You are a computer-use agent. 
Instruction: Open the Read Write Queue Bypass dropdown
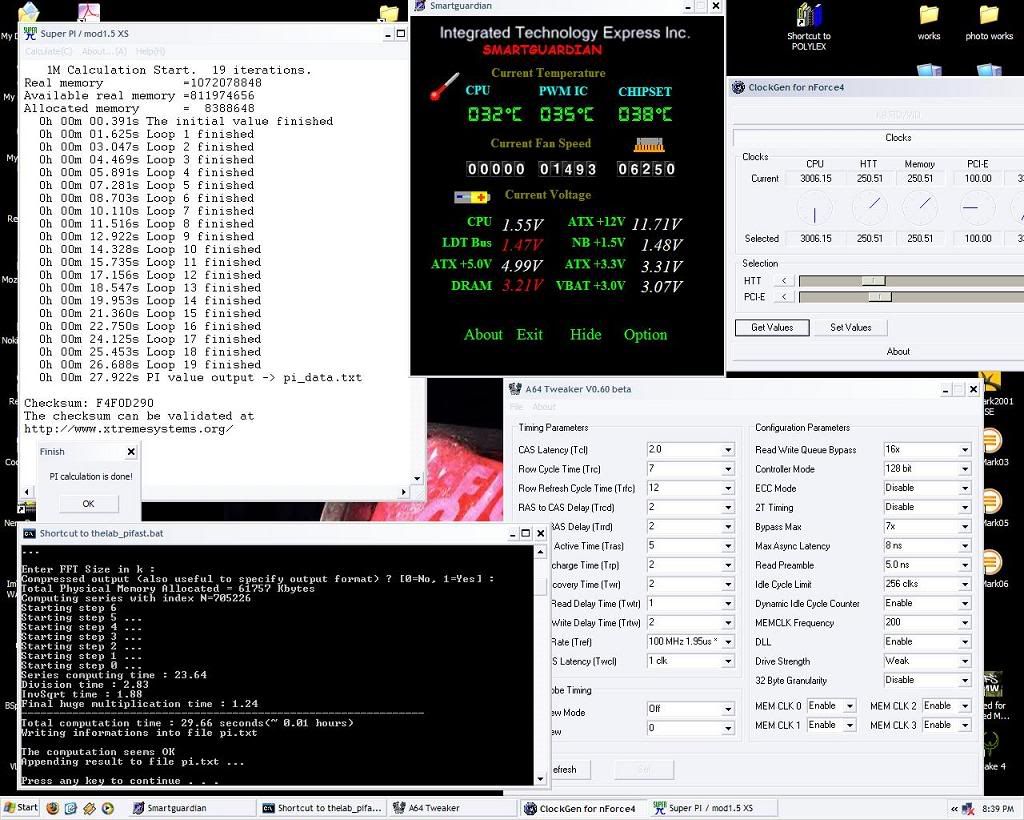(965, 450)
